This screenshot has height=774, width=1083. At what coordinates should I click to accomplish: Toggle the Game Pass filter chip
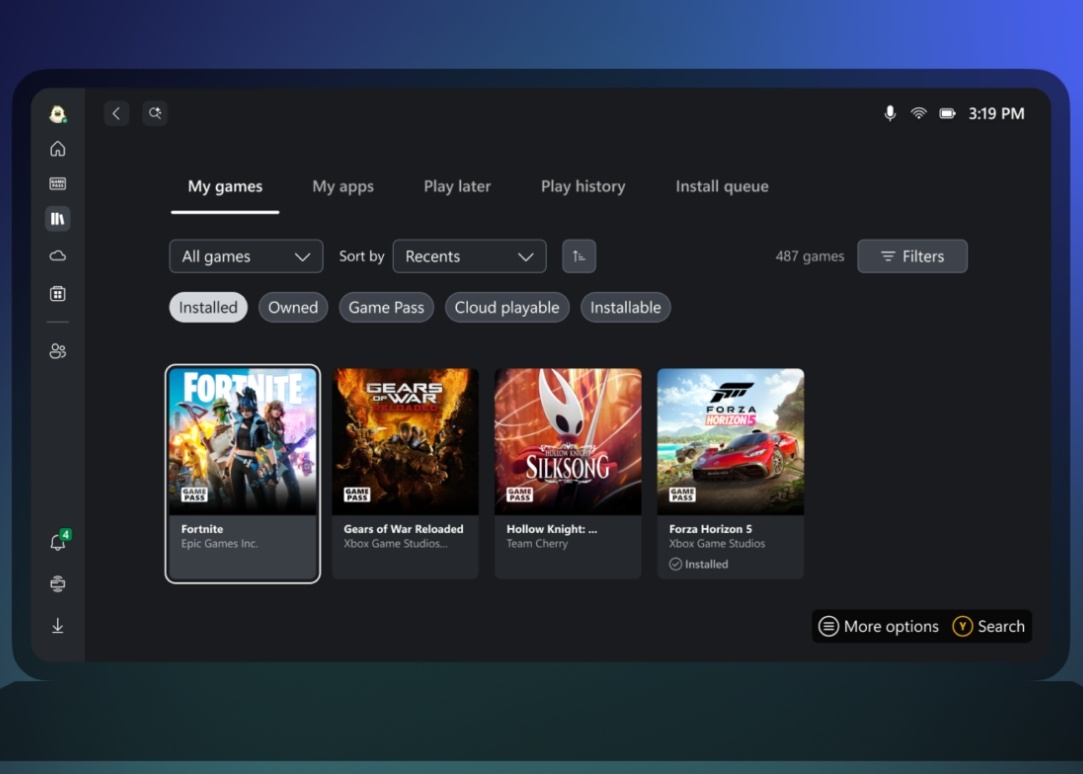pos(386,307)
